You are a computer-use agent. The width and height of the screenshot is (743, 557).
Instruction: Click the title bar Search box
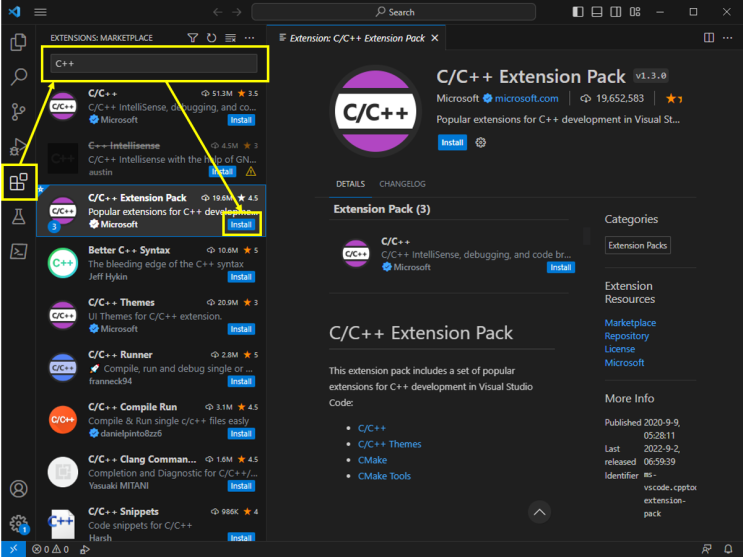click(x=393, y=12)
